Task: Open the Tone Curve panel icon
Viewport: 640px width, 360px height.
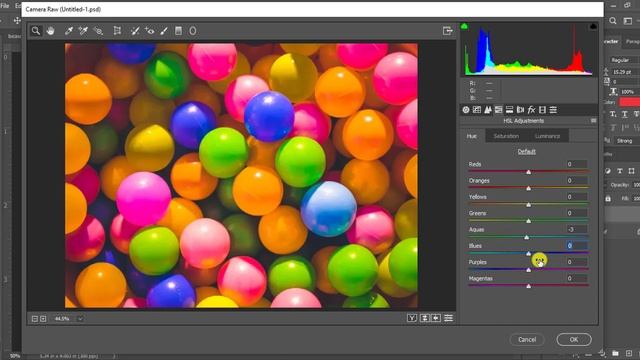Action: [x=477, y=110]
